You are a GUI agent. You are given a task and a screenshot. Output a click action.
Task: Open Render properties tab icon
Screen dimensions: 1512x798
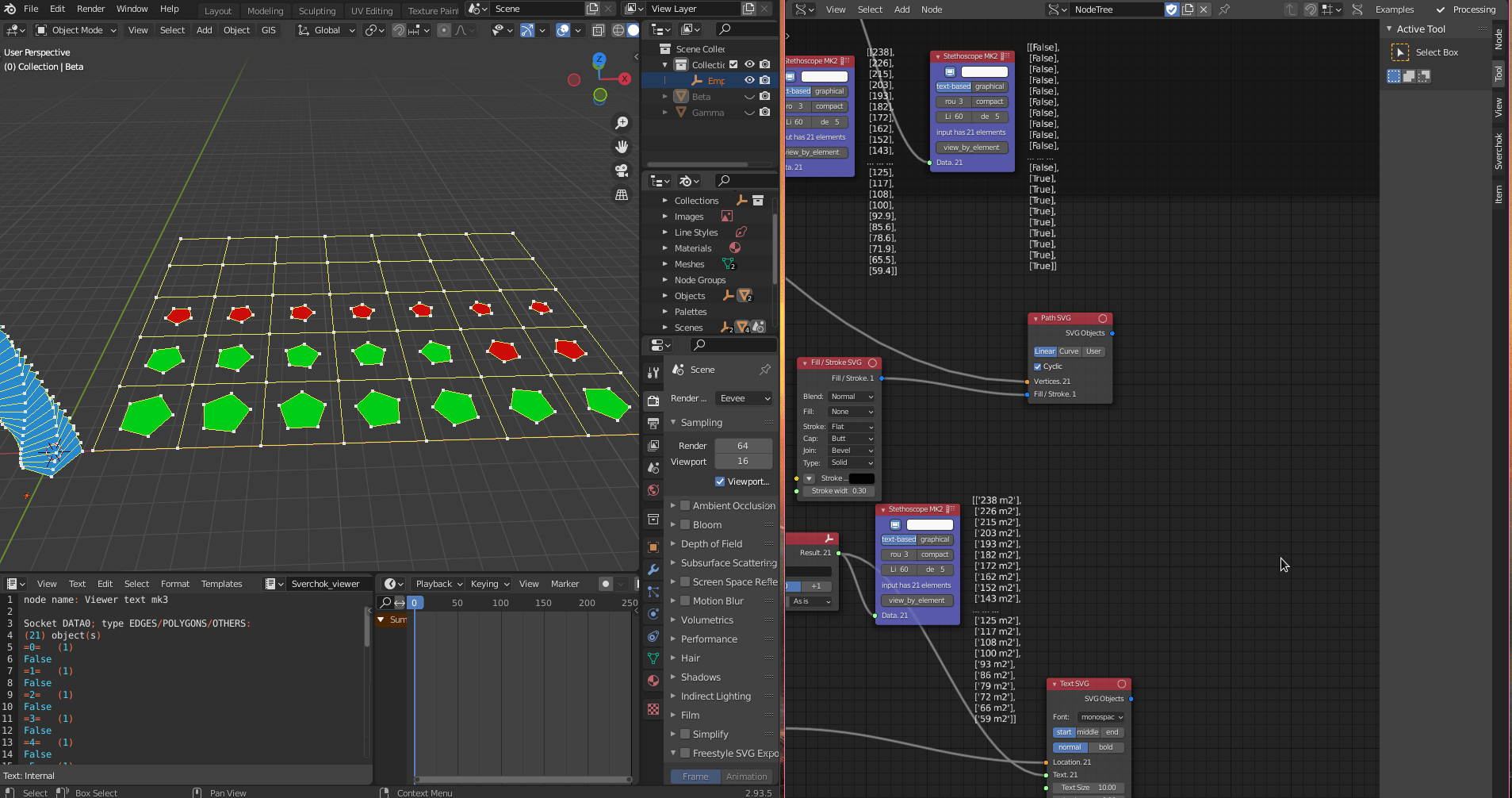(653, 401)
